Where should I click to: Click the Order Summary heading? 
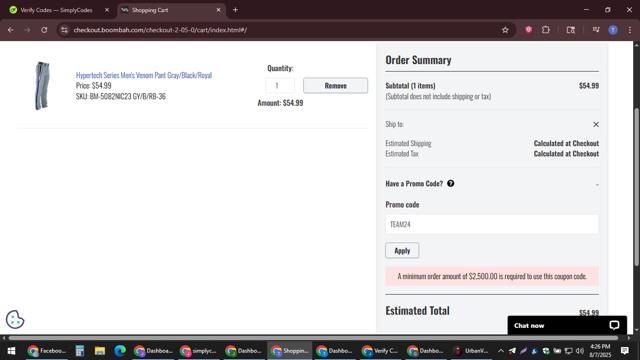[x=418, y=60]
